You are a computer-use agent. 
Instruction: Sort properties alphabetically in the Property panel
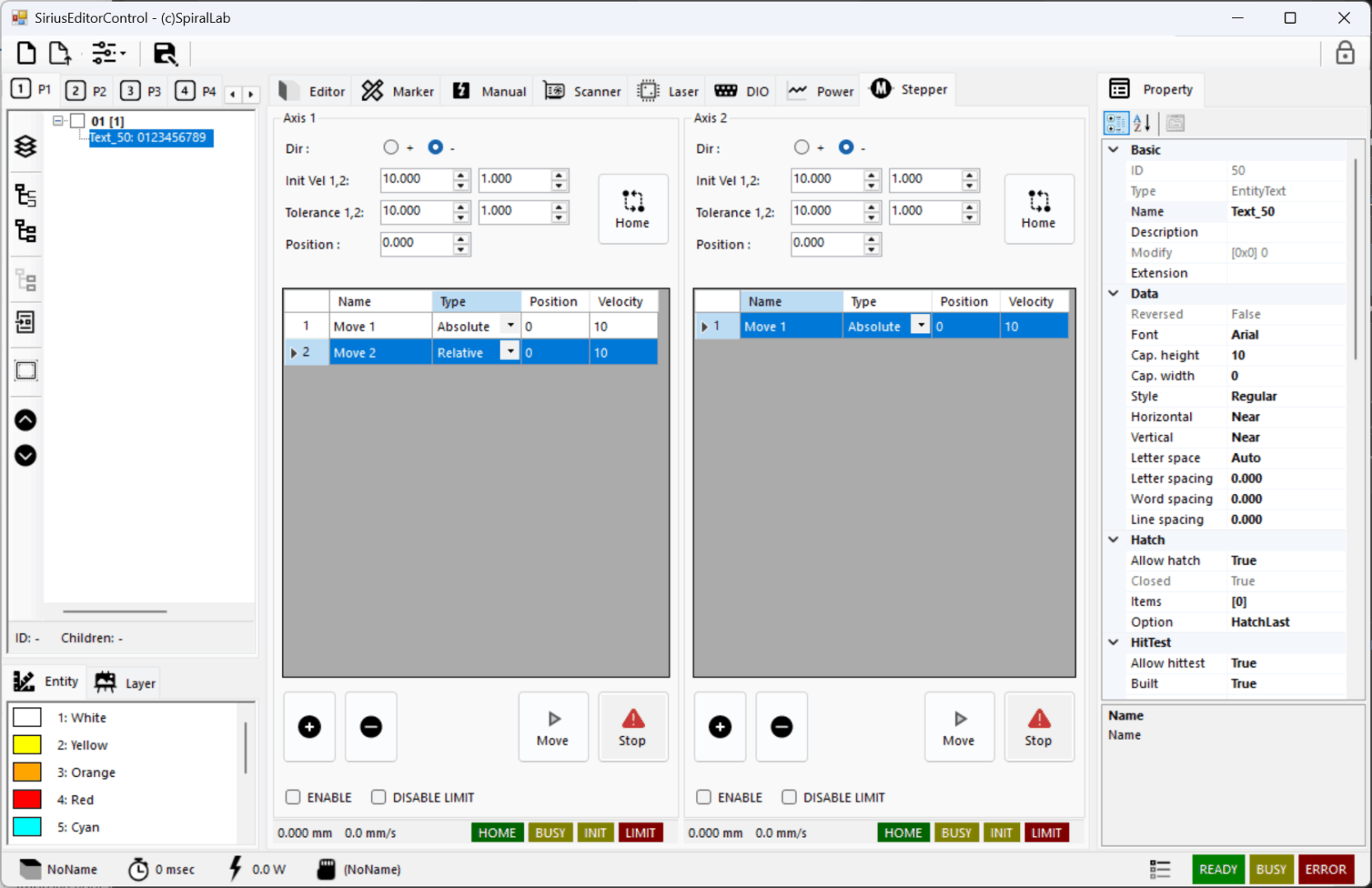click(1142, 123)
